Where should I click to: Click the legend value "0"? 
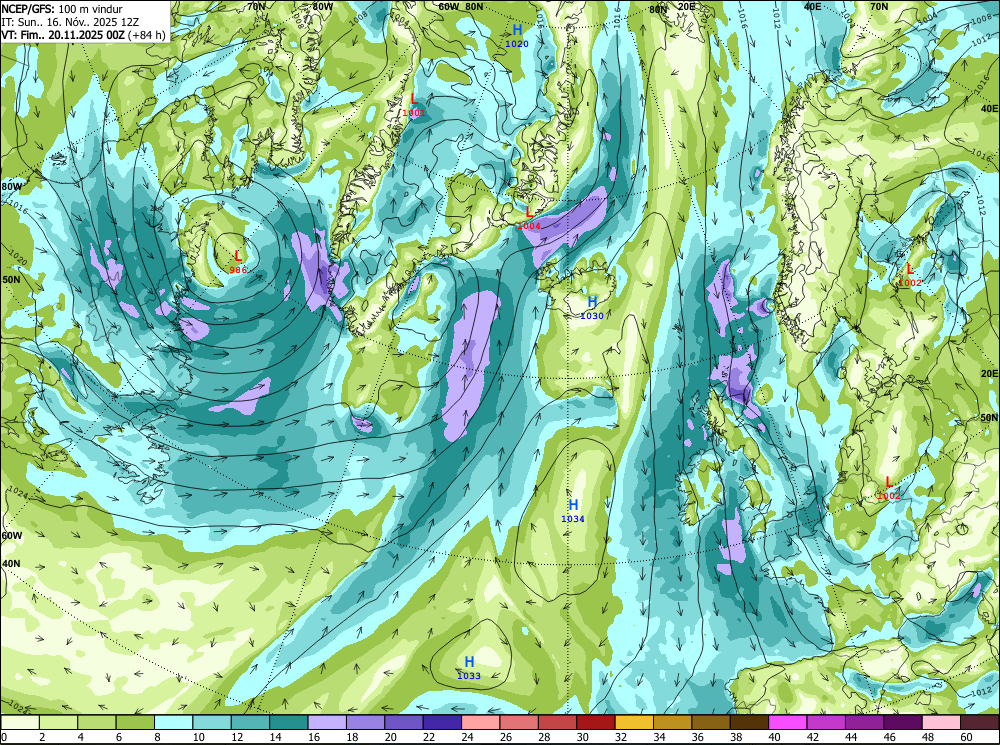4,737
